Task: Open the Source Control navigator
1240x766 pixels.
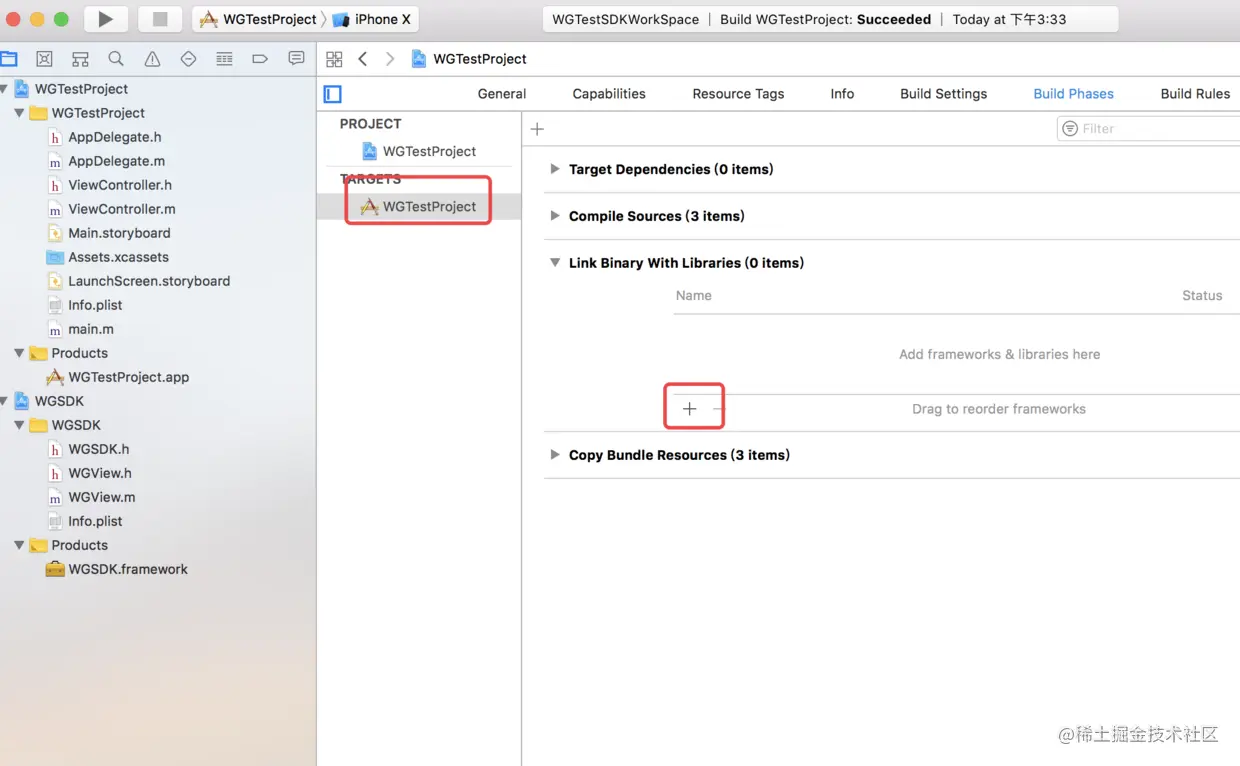Action: [44, 59]
